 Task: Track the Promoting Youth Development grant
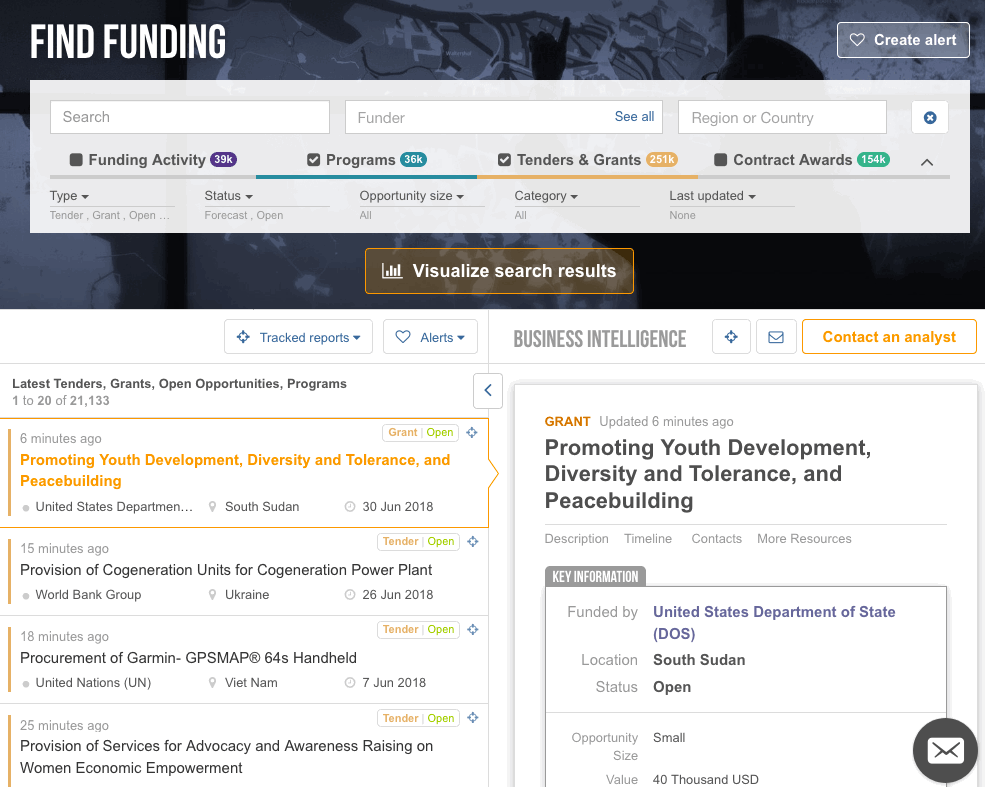point(472,432)
